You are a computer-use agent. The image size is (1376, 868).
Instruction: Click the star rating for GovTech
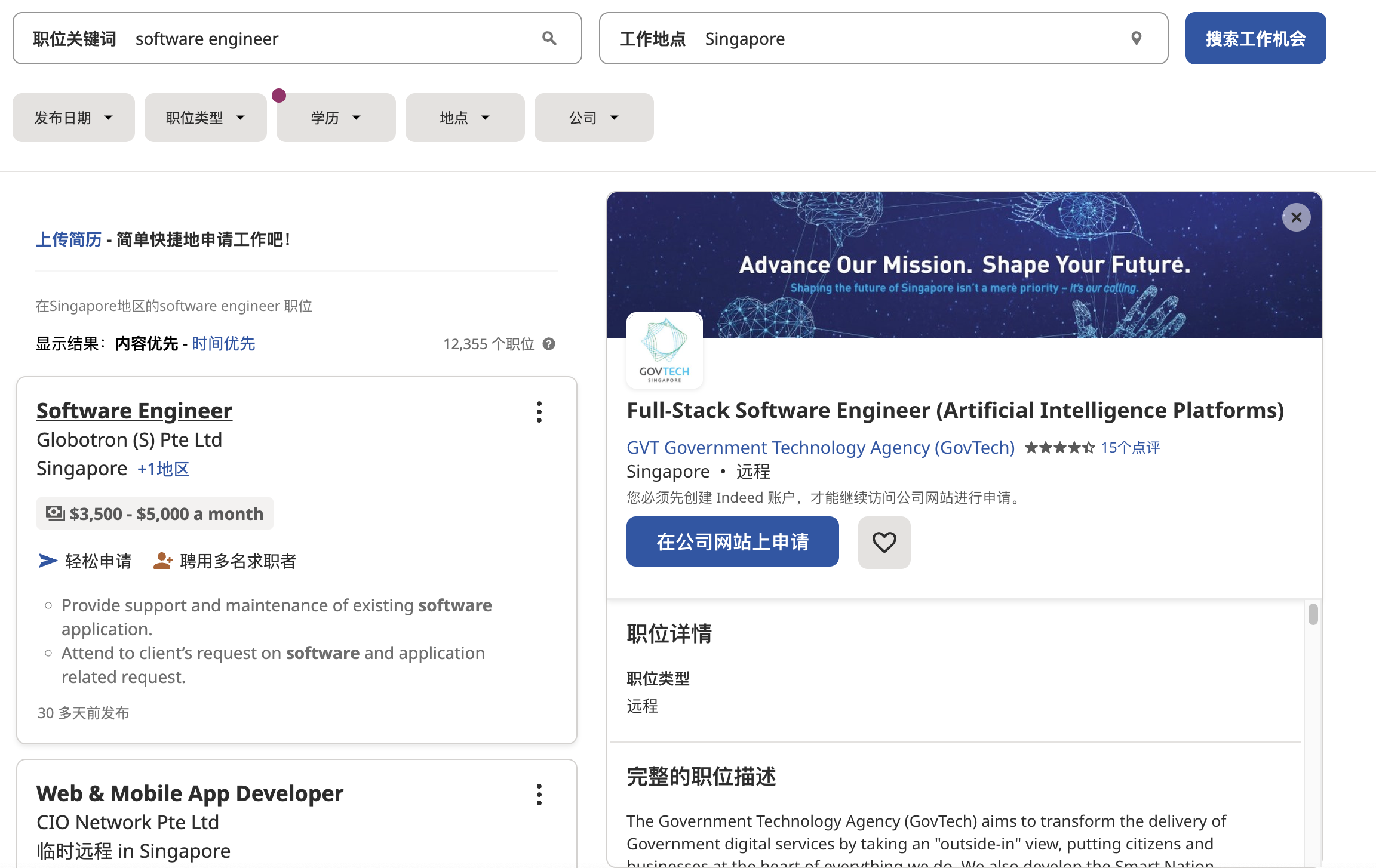[1059, 448]
